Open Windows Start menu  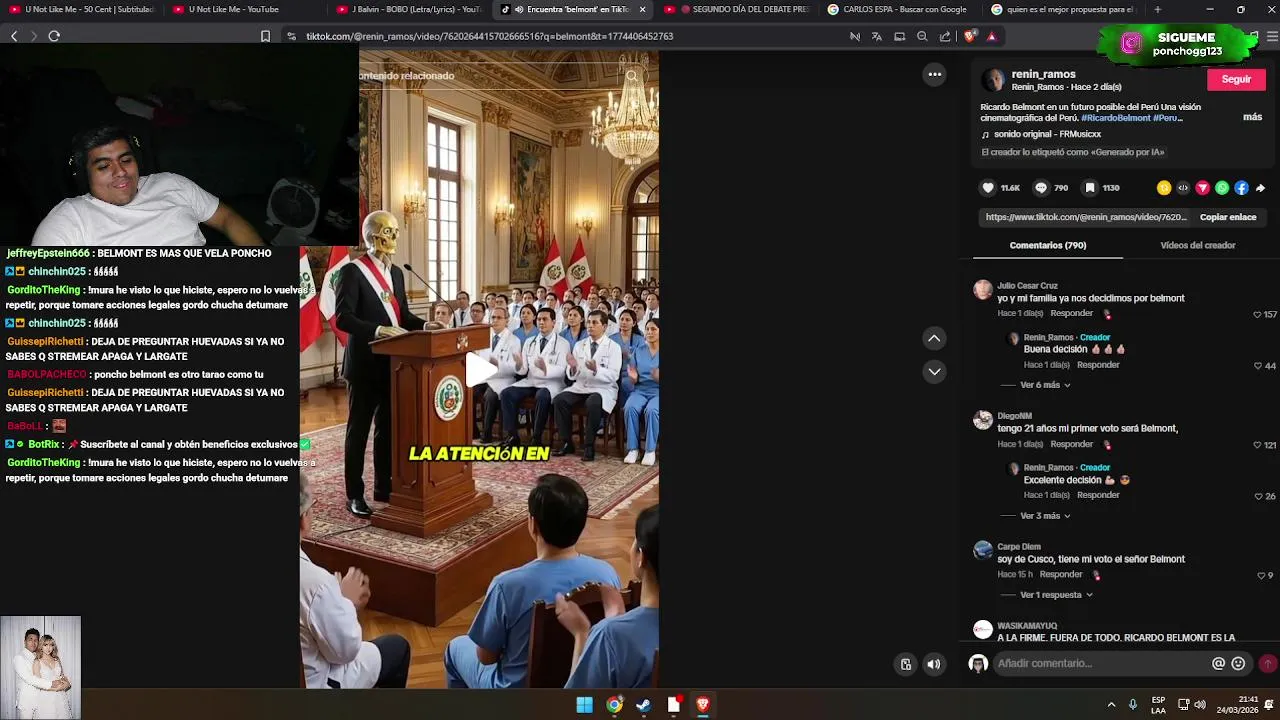point(584,705)
